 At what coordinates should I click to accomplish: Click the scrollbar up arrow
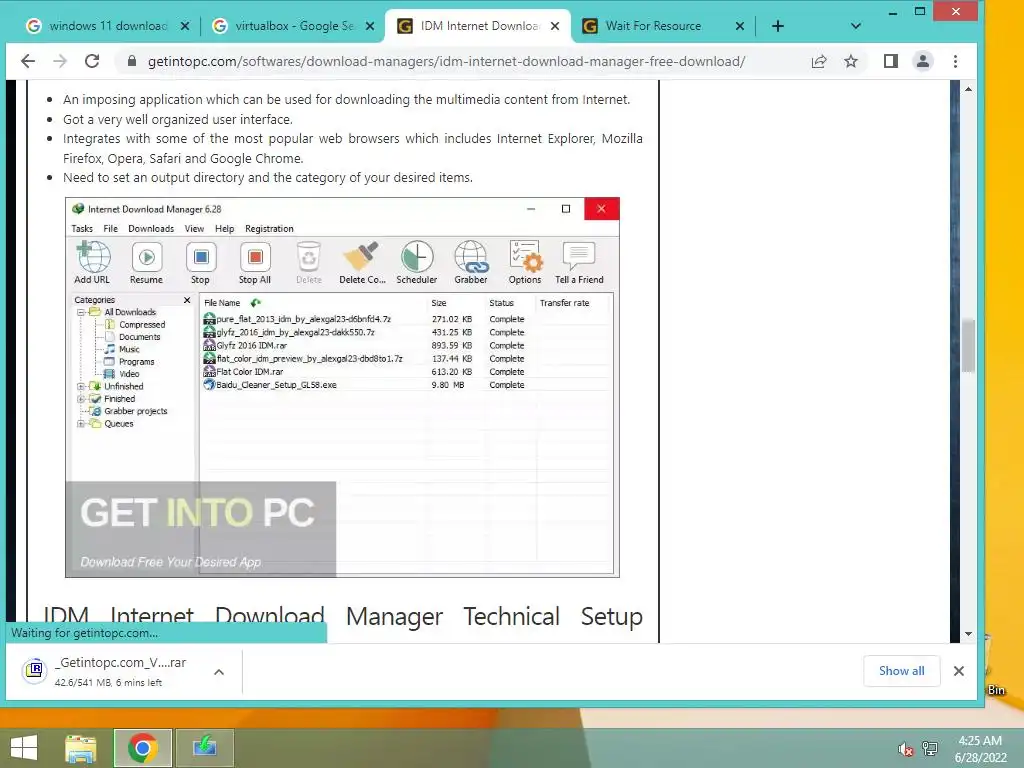click(968, 89)
